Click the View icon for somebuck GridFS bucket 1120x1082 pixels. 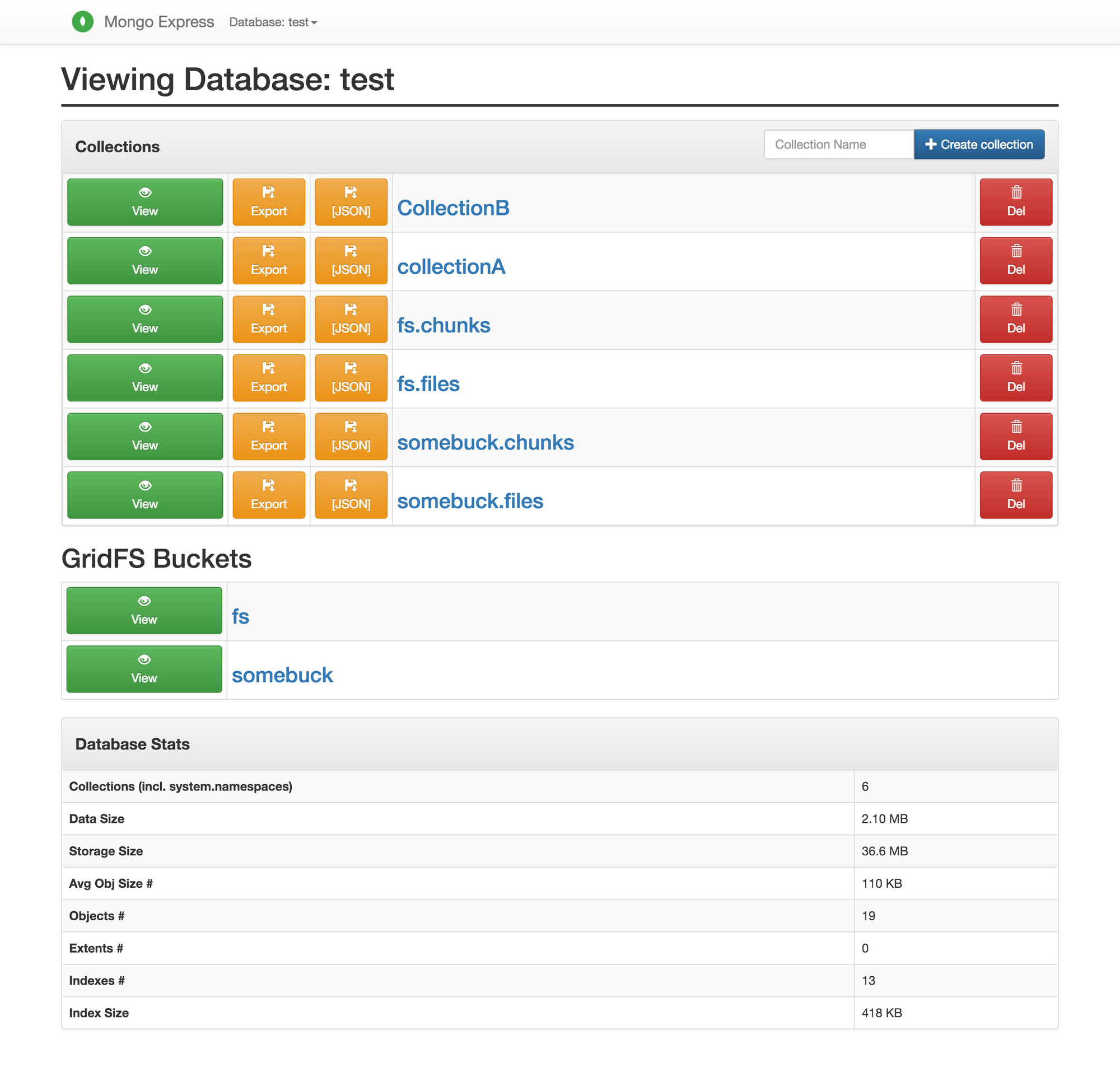tap(145, 669)
